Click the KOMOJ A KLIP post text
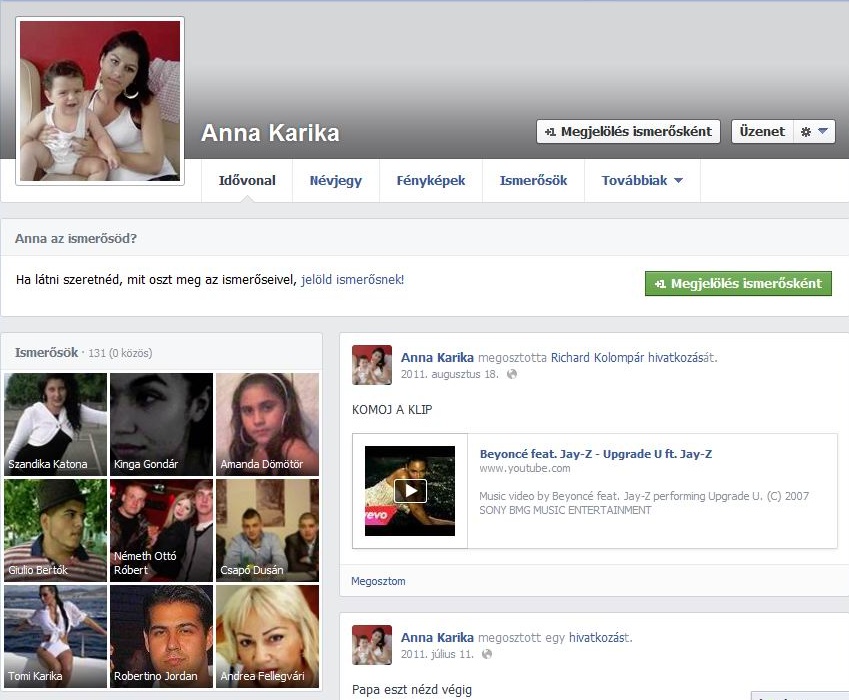This screenshot has width=849, height=700. pos(392,410)
